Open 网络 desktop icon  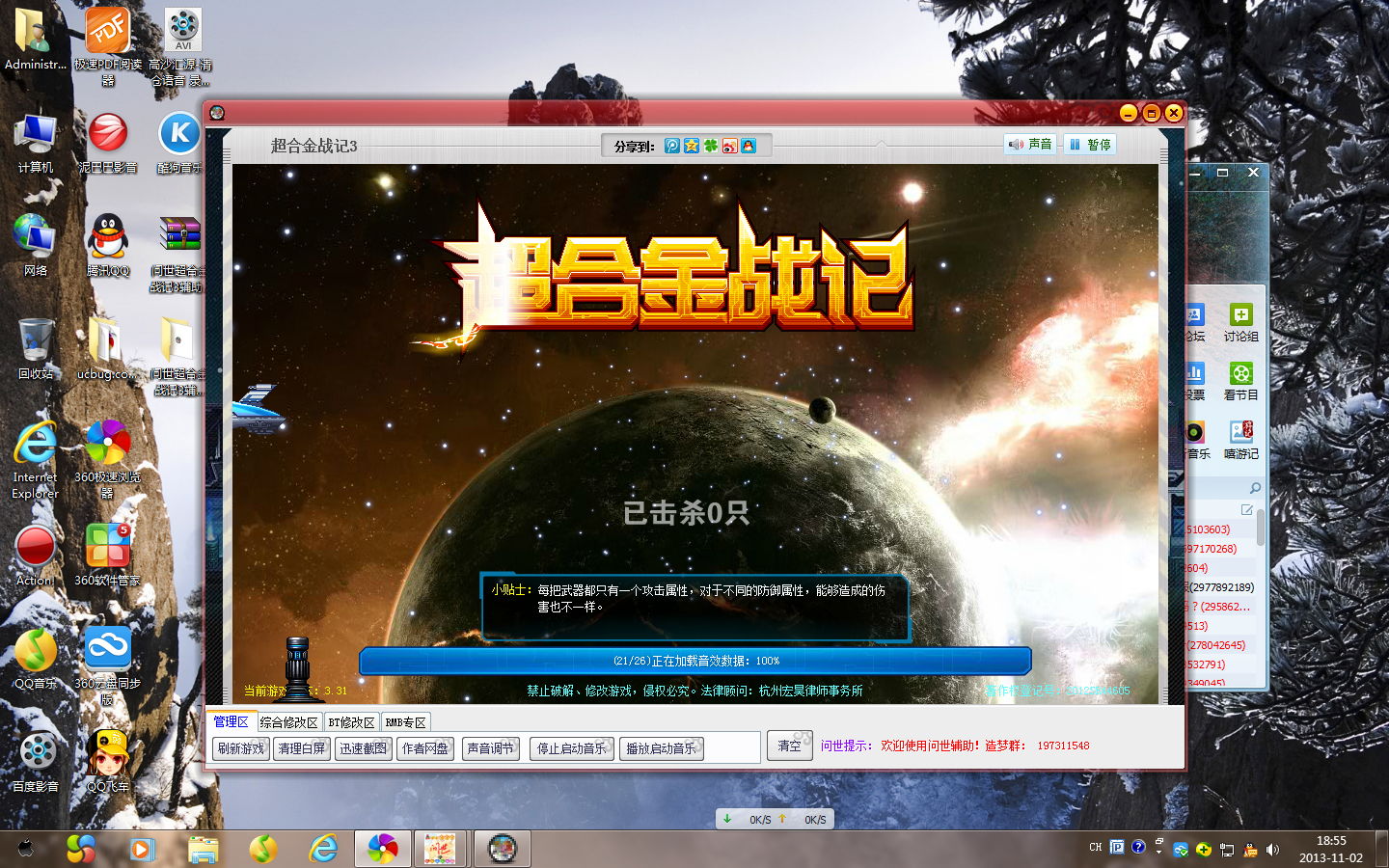tap(36, 246)
